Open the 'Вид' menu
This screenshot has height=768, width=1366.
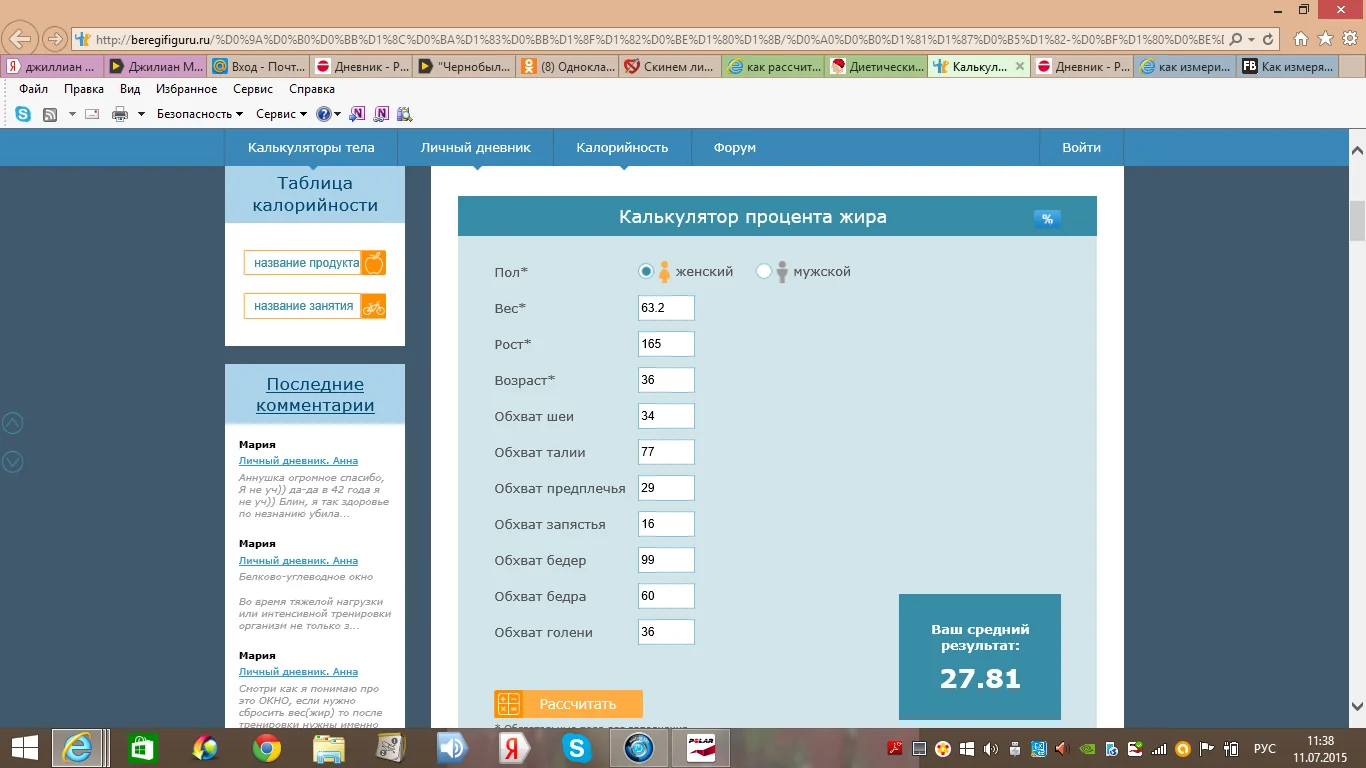tap(130, 89)
